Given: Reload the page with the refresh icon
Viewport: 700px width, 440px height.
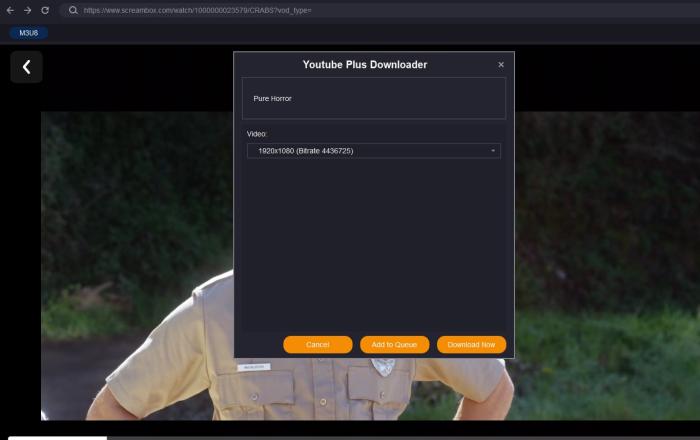Looking at the screenshot, I should (x=45, y=10).
